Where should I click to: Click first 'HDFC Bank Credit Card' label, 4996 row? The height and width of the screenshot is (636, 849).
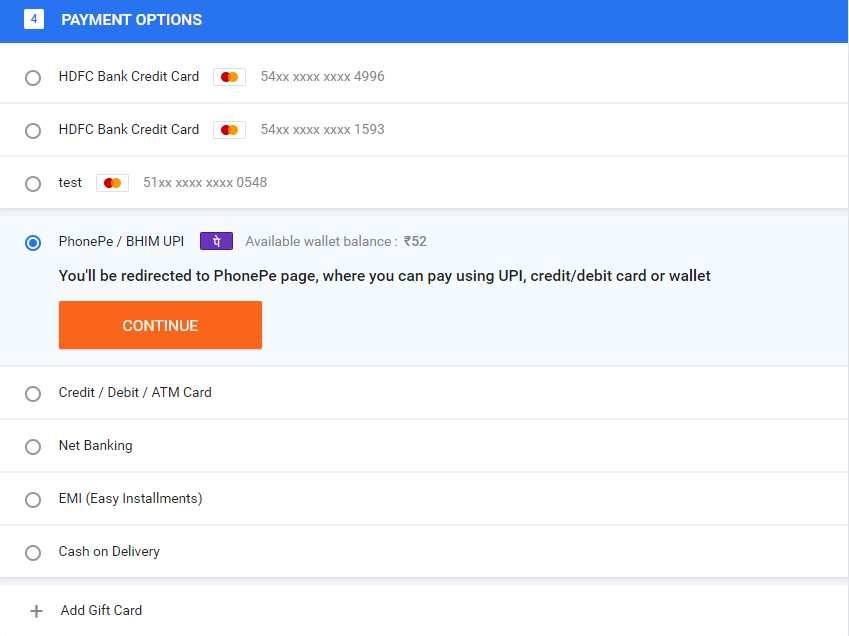(129, 76)
